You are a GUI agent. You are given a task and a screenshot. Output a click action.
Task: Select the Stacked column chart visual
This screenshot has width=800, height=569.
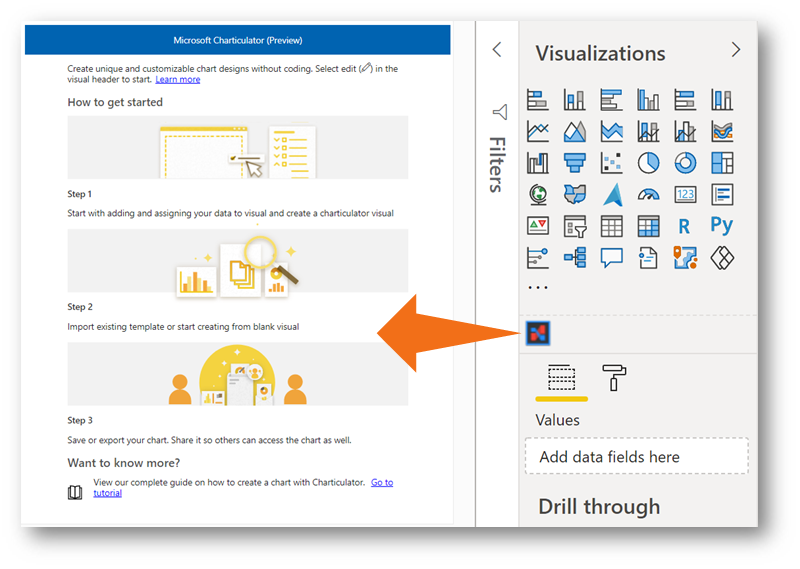click(574, 100)
